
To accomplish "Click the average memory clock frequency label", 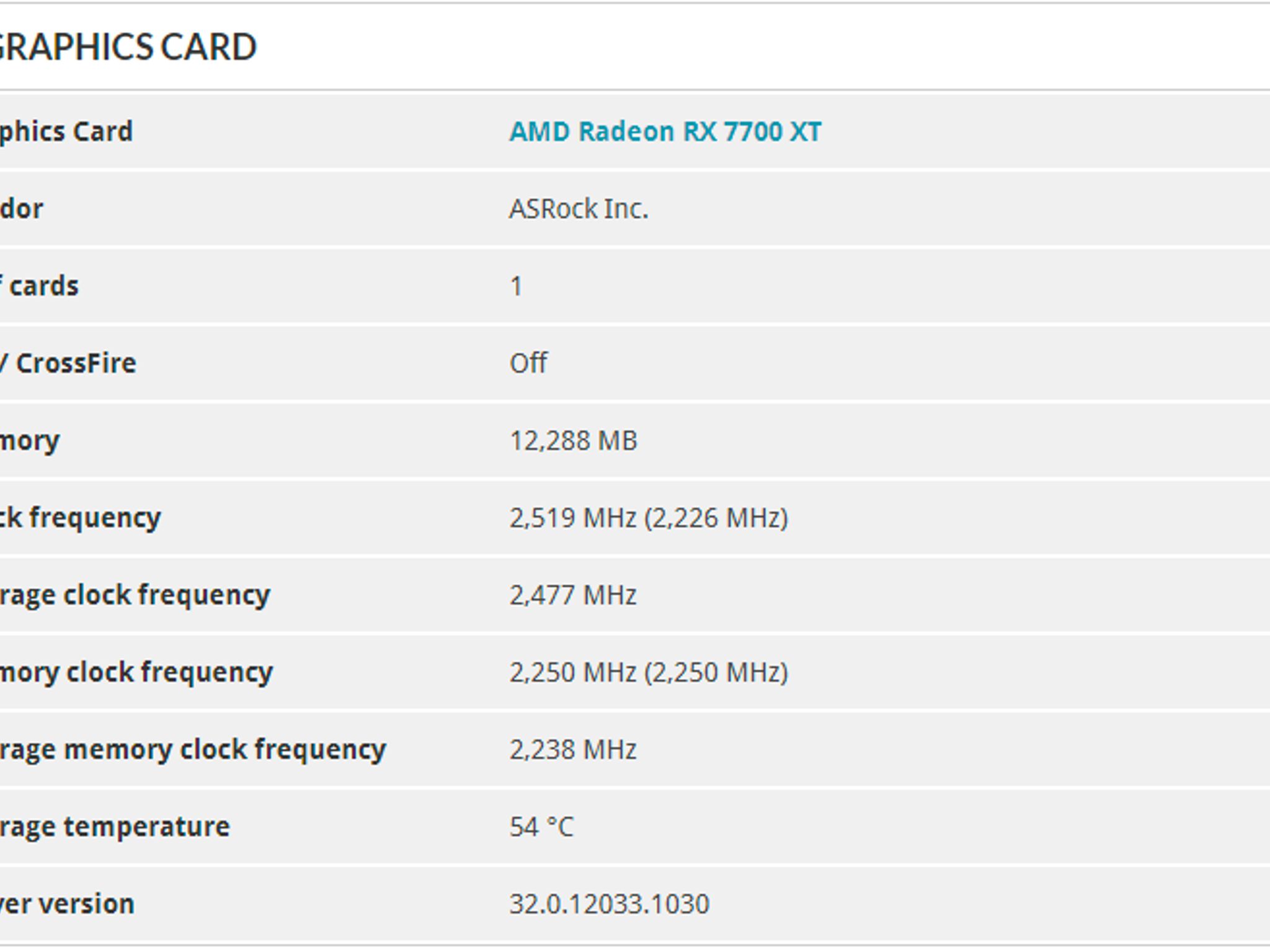I will tap(193, 749).
